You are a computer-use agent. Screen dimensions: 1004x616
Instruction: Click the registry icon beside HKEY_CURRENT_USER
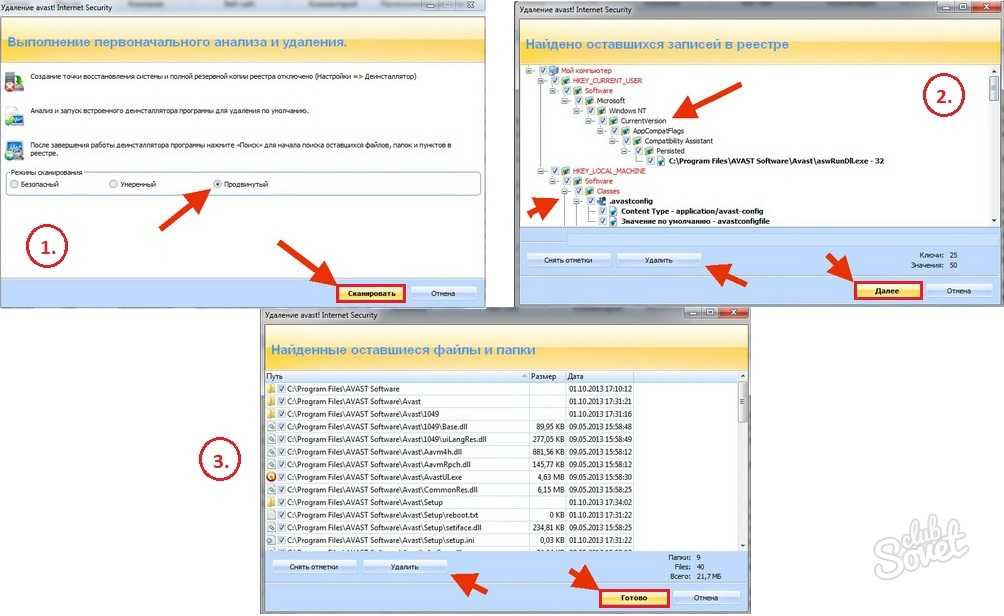point(565,81)
